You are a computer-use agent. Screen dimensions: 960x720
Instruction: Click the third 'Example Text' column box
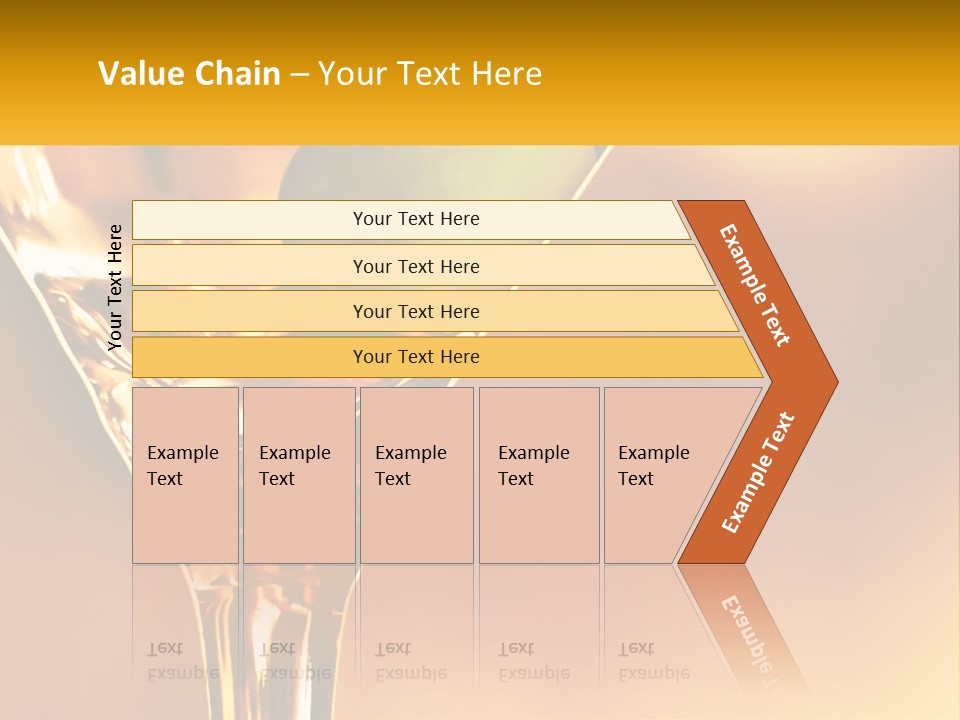(417, 475)
